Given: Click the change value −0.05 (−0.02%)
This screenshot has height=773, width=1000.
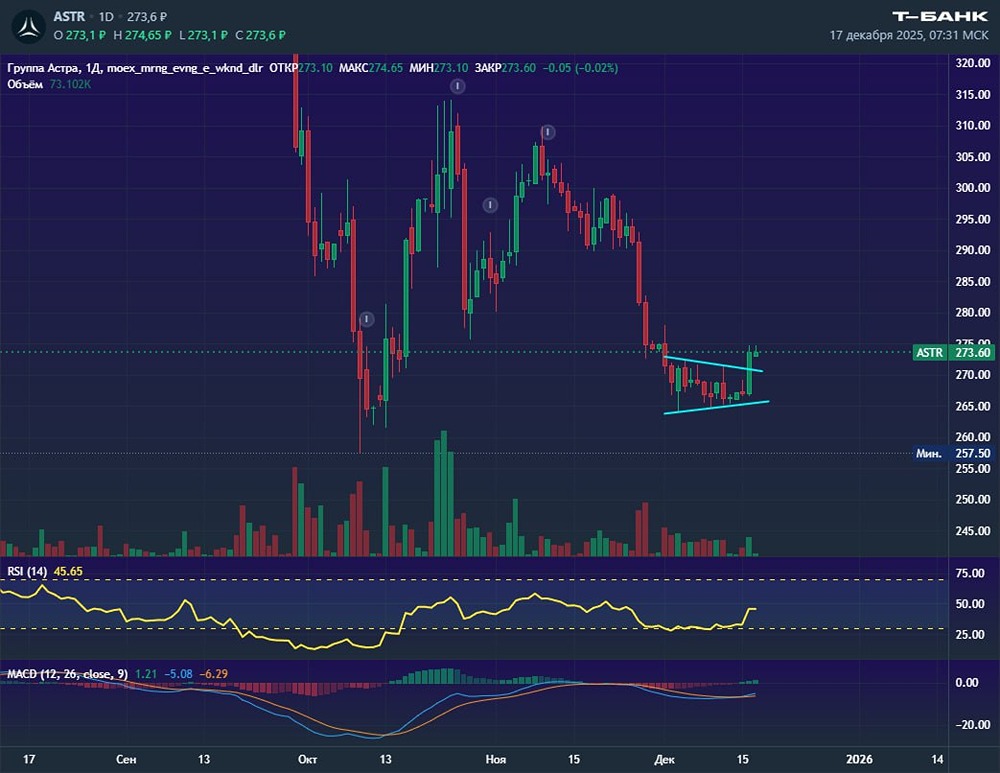Looking at the screenshot, I should pos(580,68).
